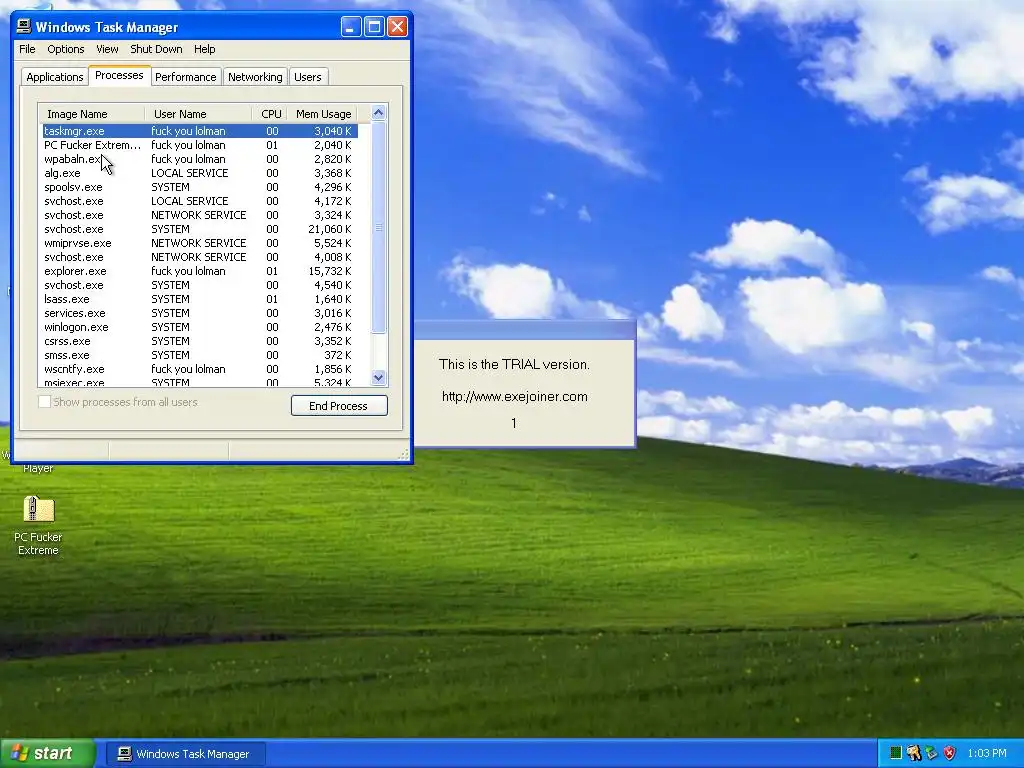
Task: Open the Help menu
Action: click(204, 49)
